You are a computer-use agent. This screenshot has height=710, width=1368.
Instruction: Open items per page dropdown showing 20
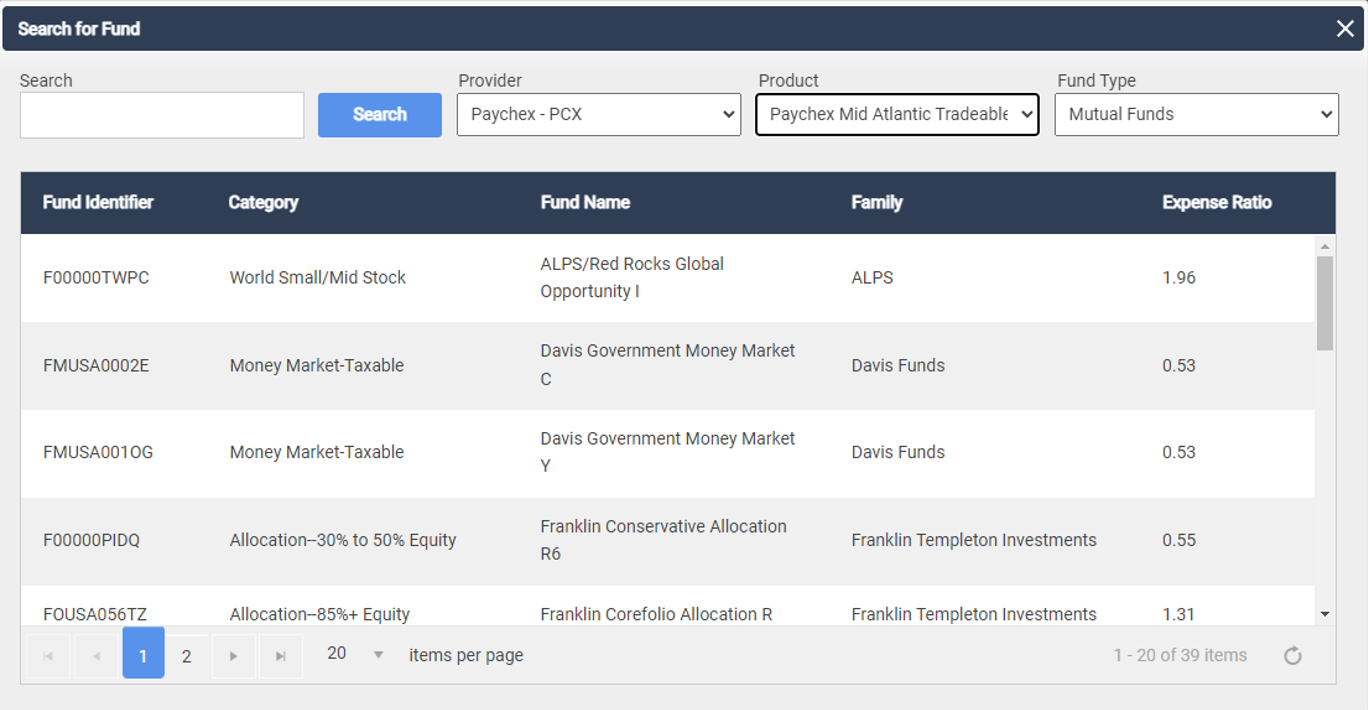[355, 654]
